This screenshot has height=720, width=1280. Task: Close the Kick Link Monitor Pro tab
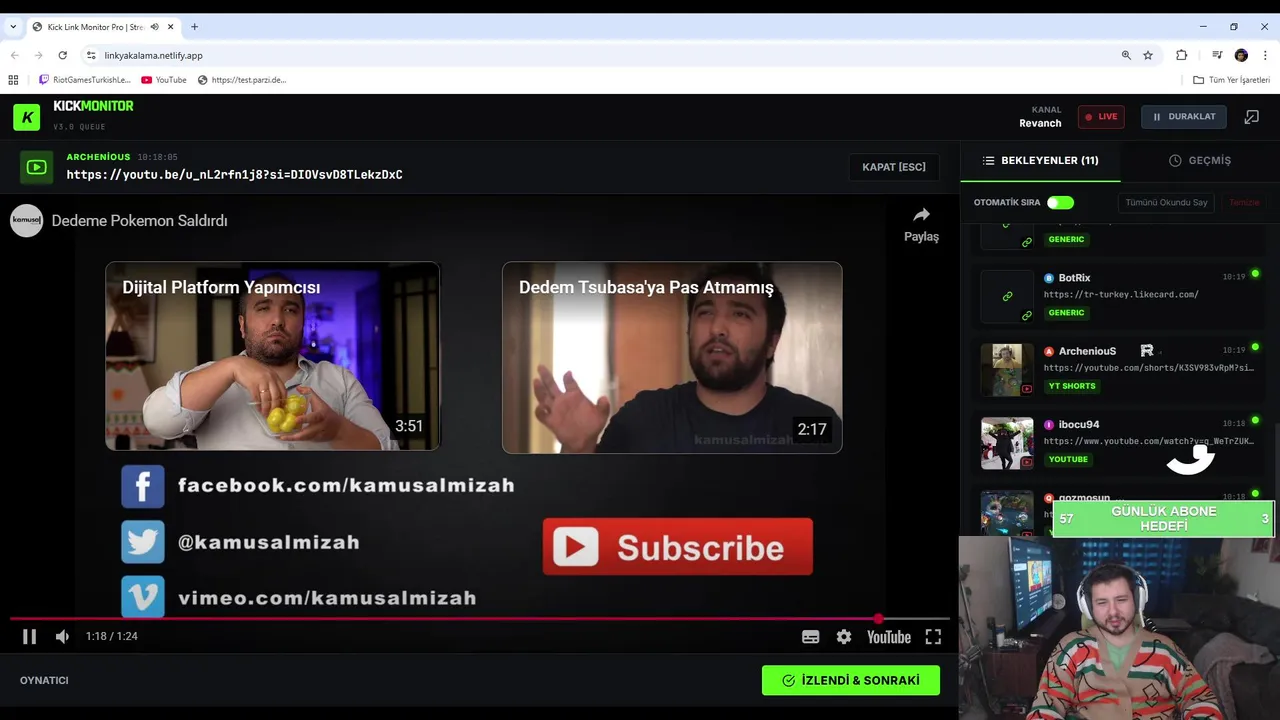[171, 27]
